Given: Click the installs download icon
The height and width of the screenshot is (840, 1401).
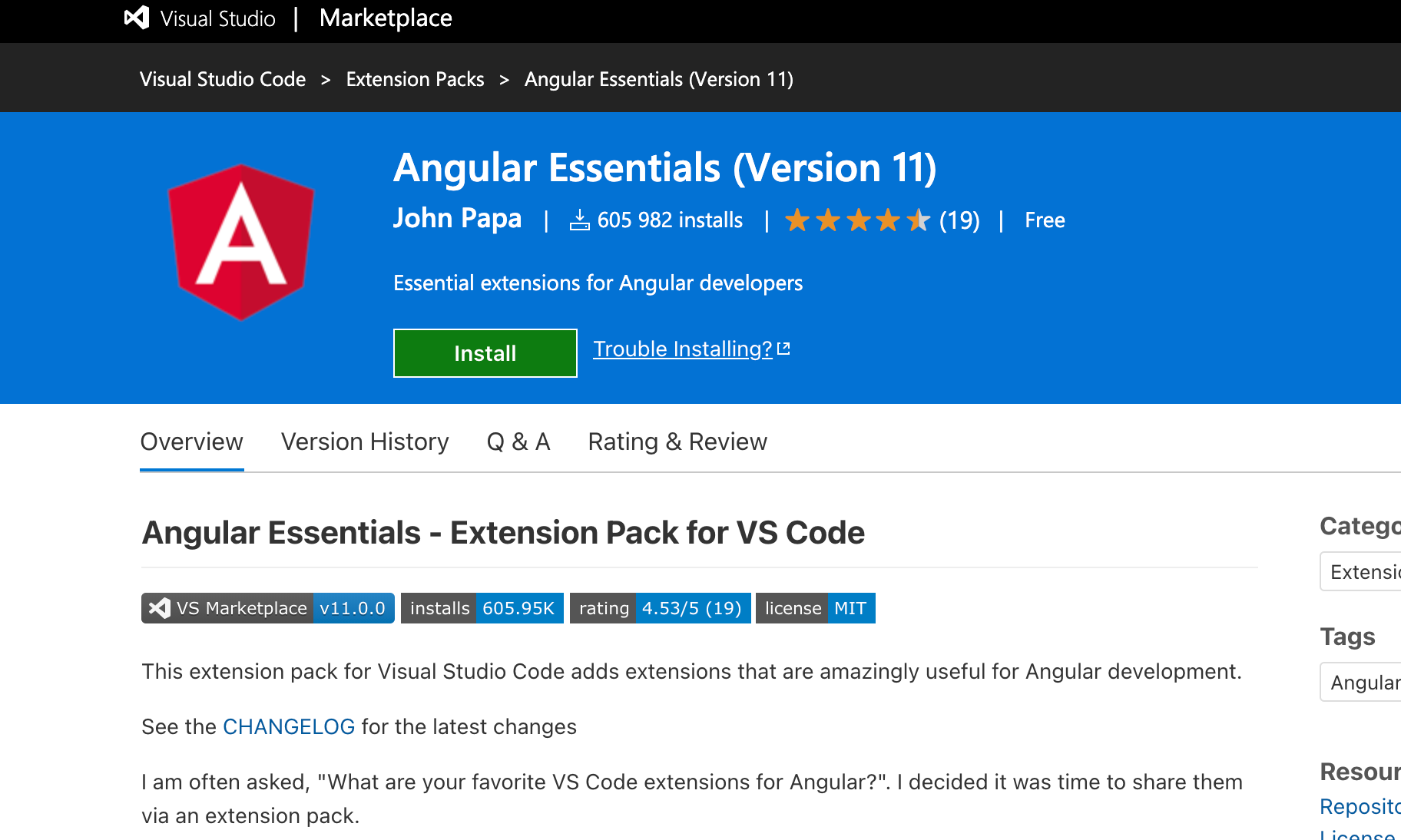Looking at the screenshot, I should 579,220.
